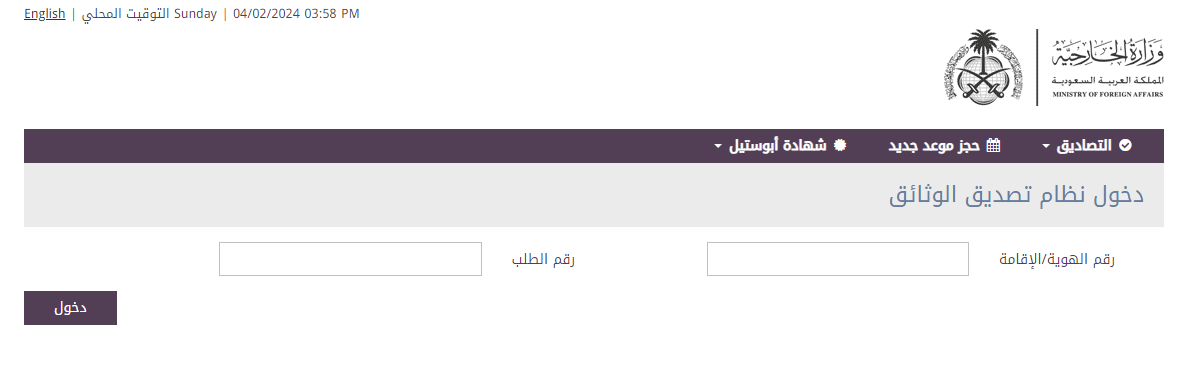Click the MINISTRY OF FOREIGN AFFAIRS caption

click(1107, 94)
